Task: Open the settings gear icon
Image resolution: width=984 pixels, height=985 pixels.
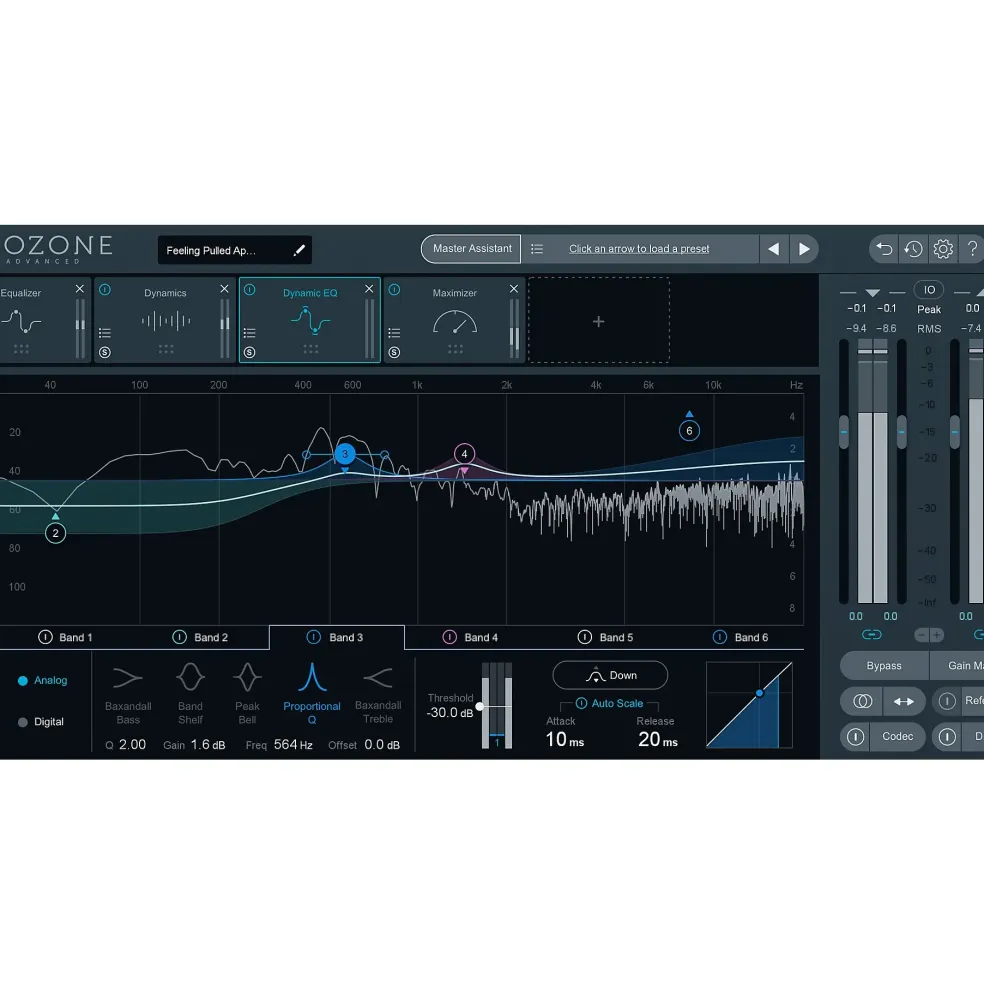Action: pyautogui.click(x=943, y=249)
